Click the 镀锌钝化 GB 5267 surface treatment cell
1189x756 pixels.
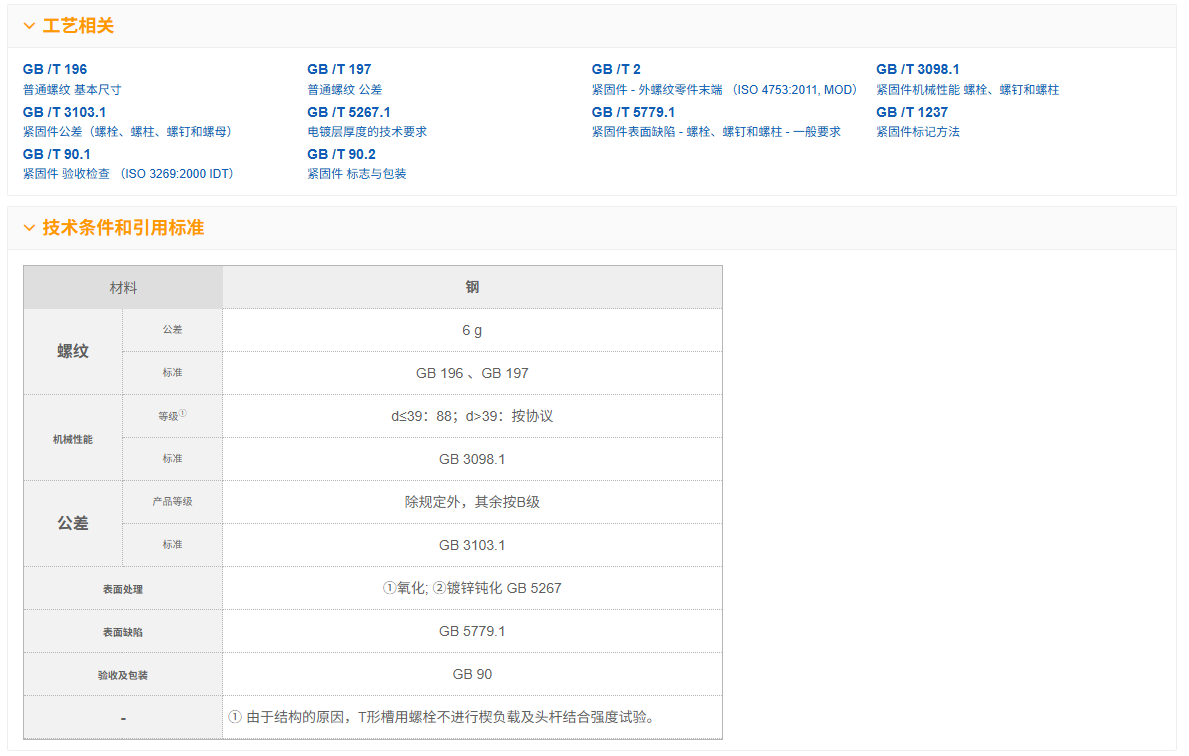point(472,588)
